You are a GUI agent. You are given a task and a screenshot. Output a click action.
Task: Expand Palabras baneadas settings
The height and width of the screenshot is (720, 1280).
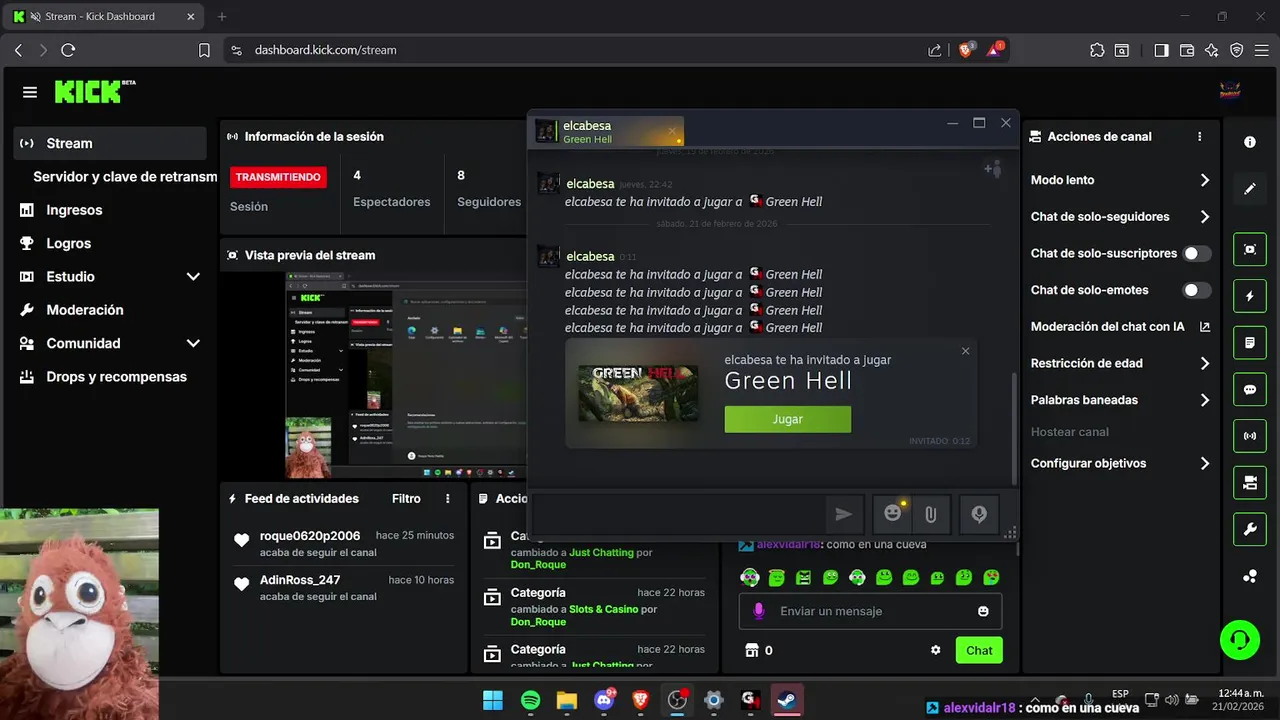[x=1204, y=400]
